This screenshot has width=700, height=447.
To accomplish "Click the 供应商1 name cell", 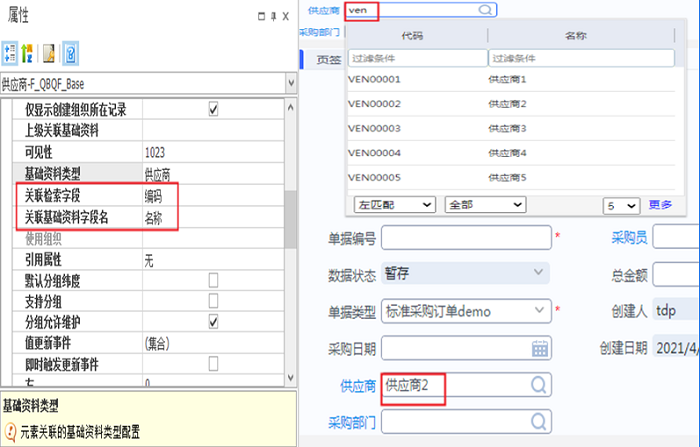I will [x=507, y=79].
